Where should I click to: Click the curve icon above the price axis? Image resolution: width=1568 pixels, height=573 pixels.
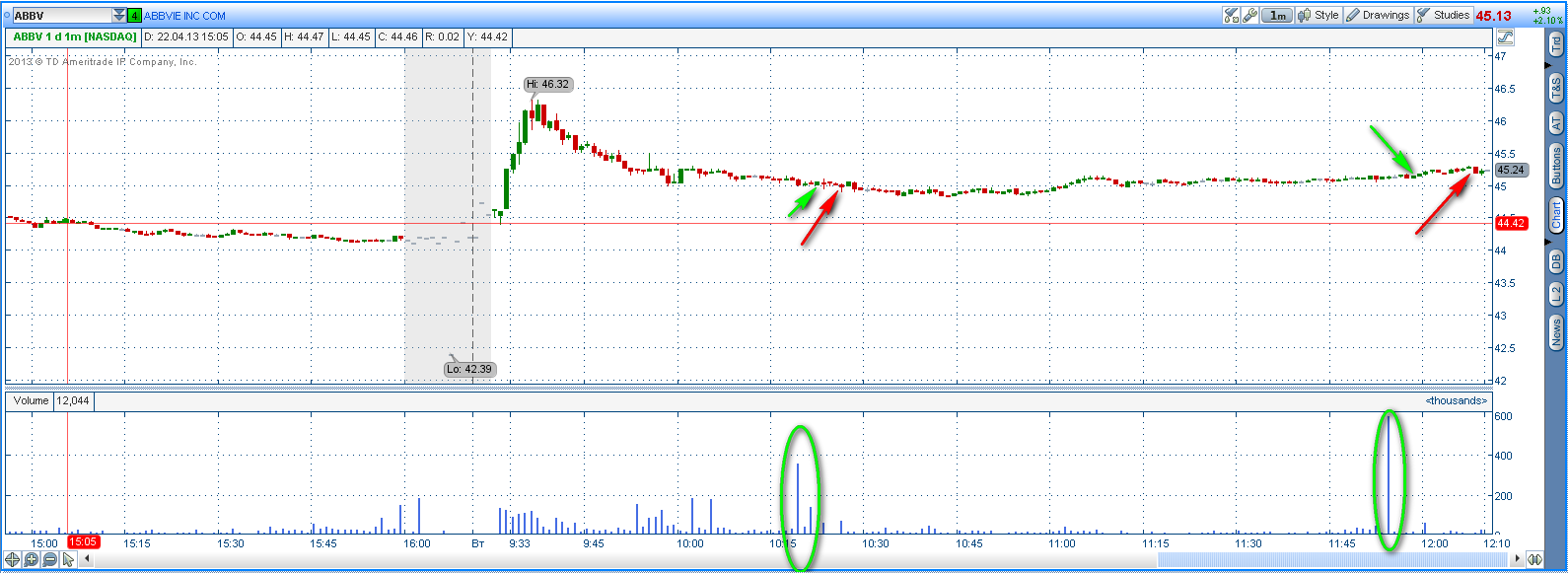point(1505,38)
